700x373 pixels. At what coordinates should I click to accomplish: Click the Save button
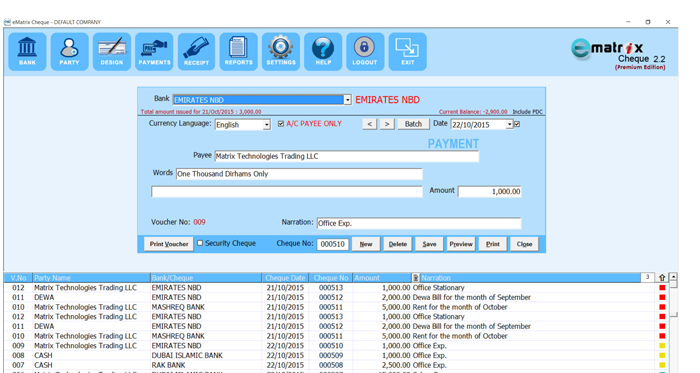(429, 244)
